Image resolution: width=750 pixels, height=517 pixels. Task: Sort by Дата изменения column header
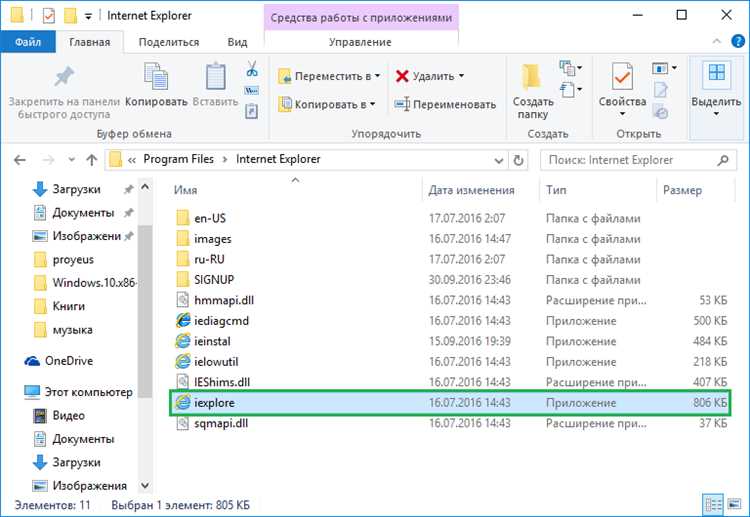coord(471,190)
